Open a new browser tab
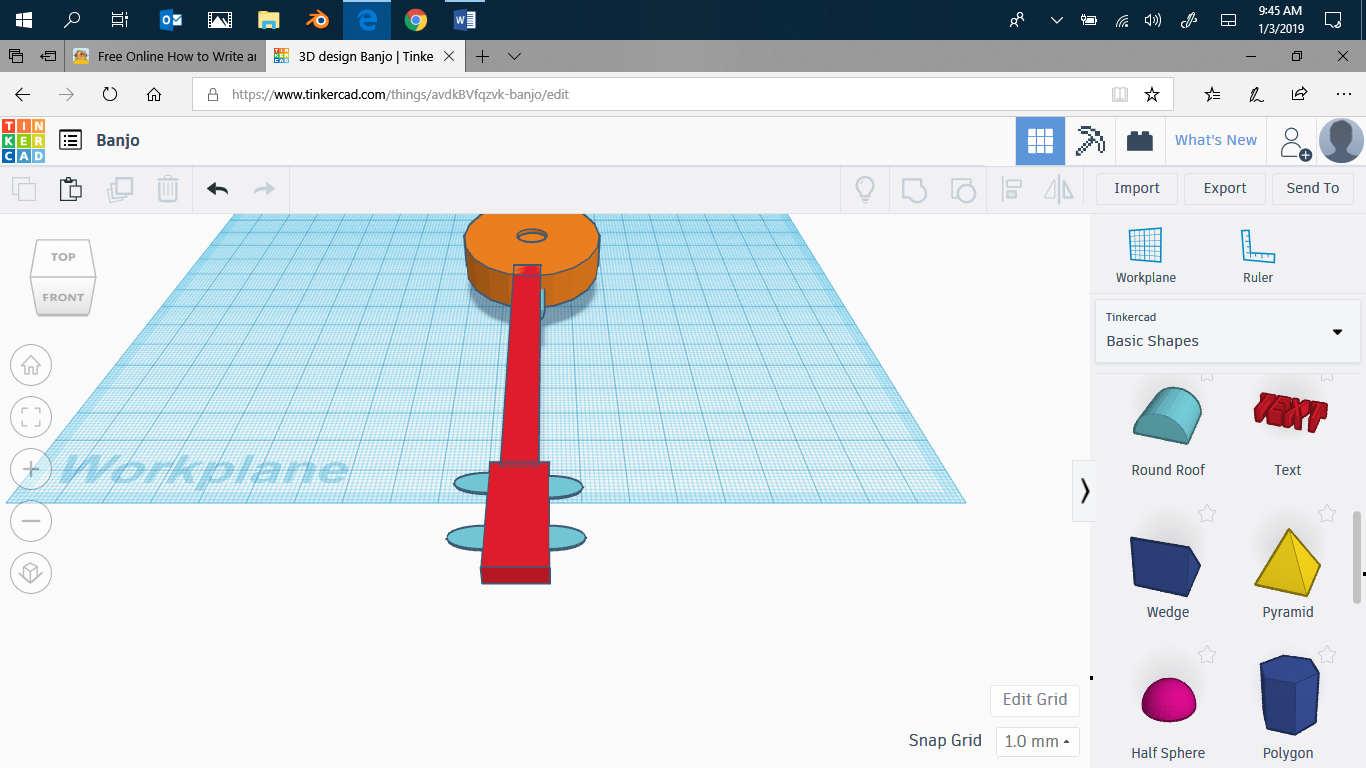 click(x=482, y=56)
